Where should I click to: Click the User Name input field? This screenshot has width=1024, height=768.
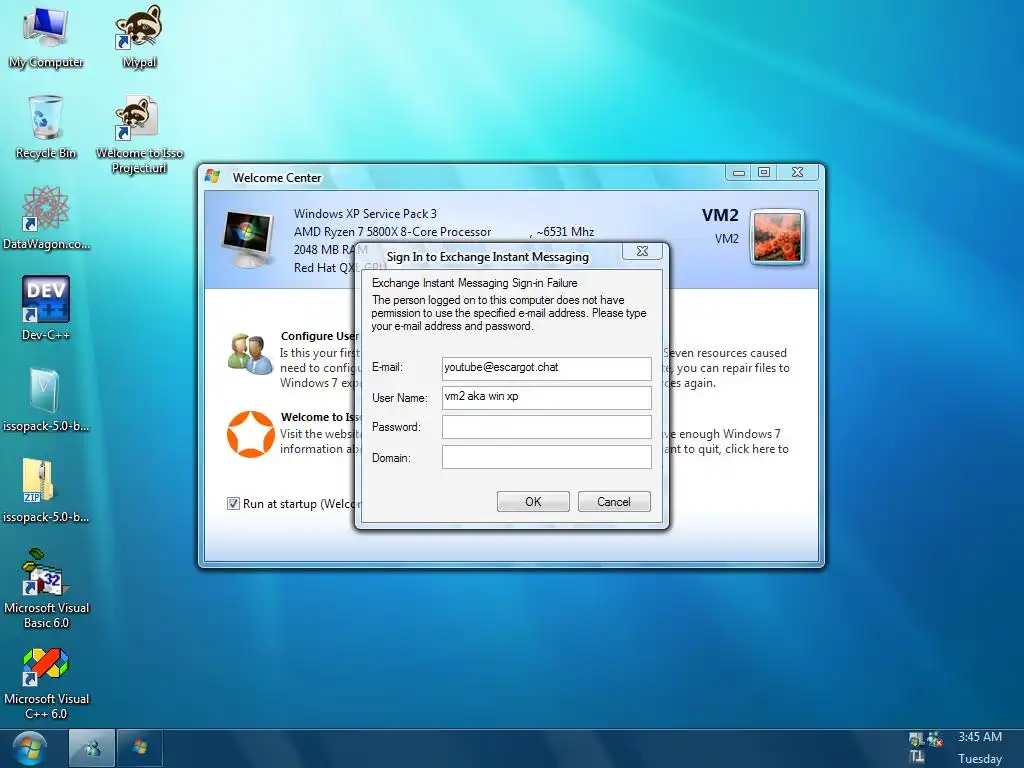547,397
